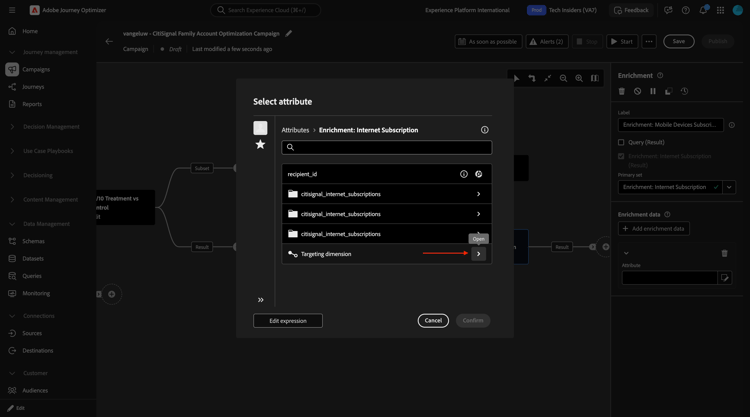The image size is (750, 417).
Task: Open Monitoring in the sidebar
Action: pyautogui.click(x=36, y=294)
